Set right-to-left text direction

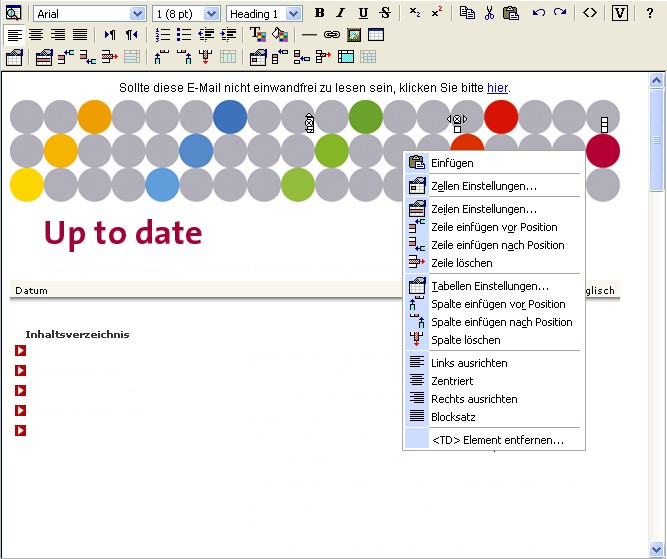[131, 35]
